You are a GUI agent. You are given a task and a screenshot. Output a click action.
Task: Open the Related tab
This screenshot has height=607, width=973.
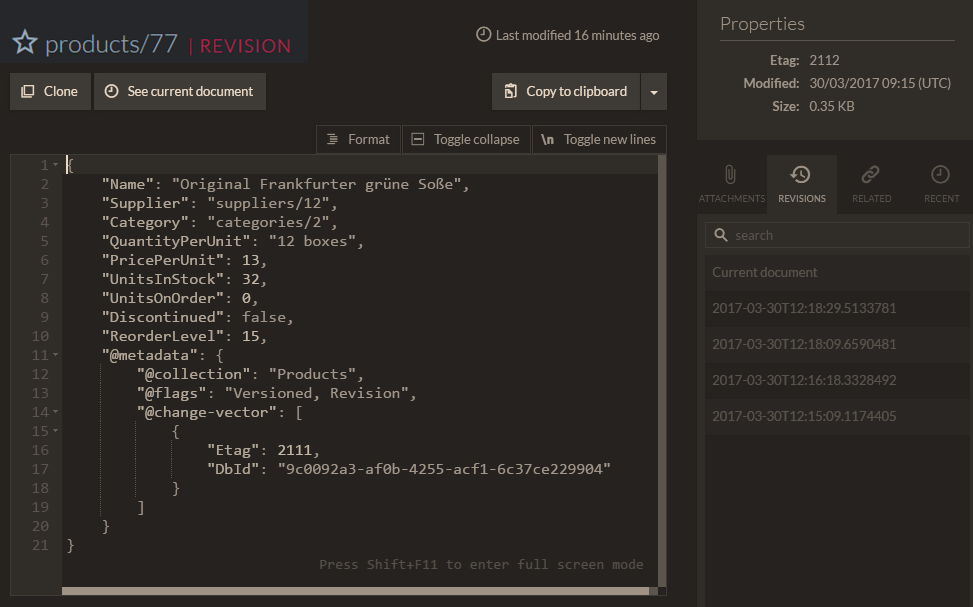(x=871, y=184)
